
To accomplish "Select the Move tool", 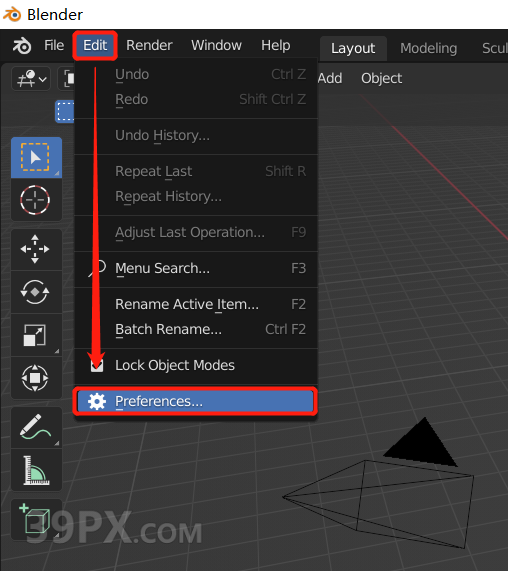I will click(36, 249).
